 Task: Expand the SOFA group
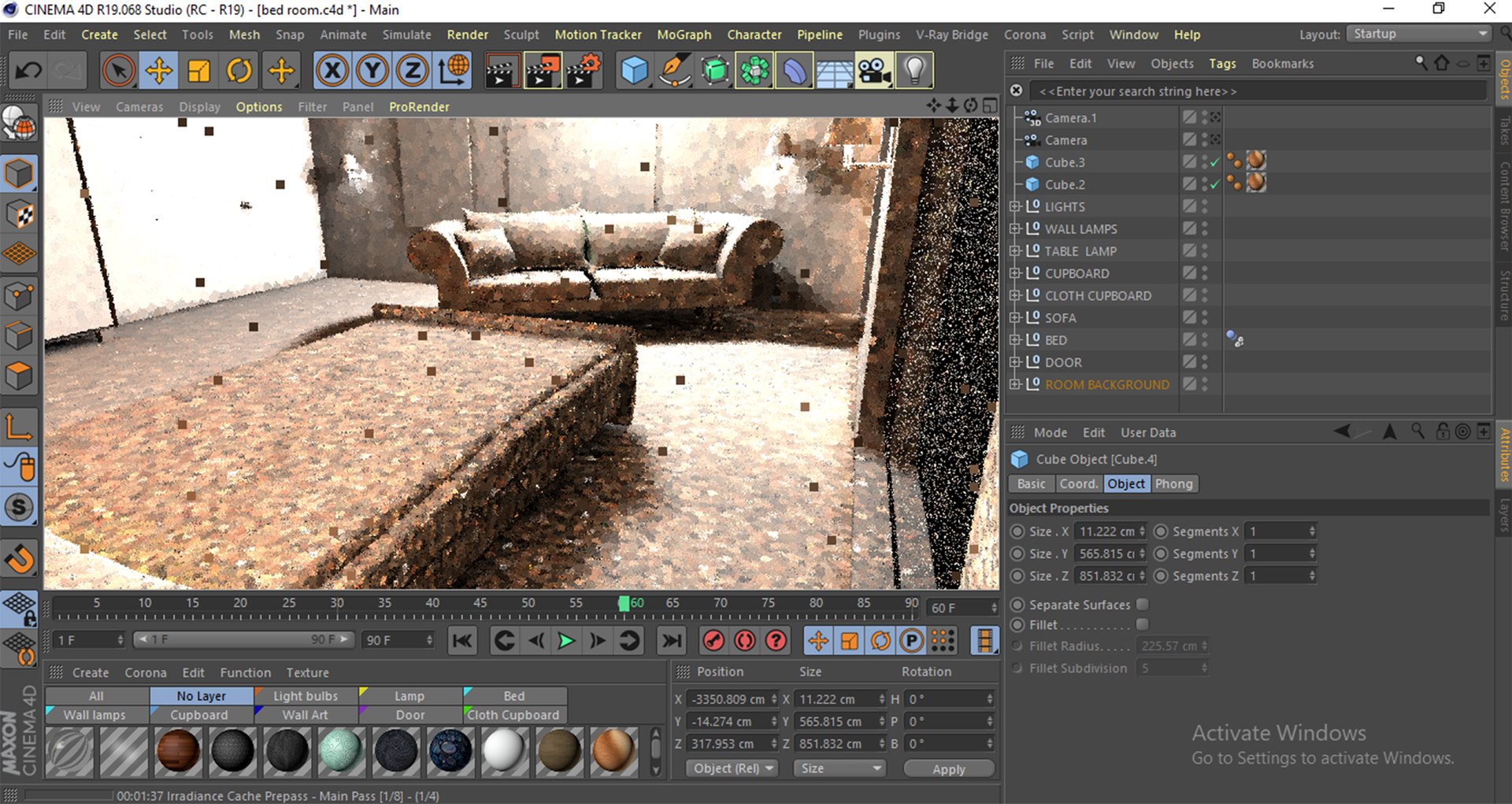(x=1015, y=317)
